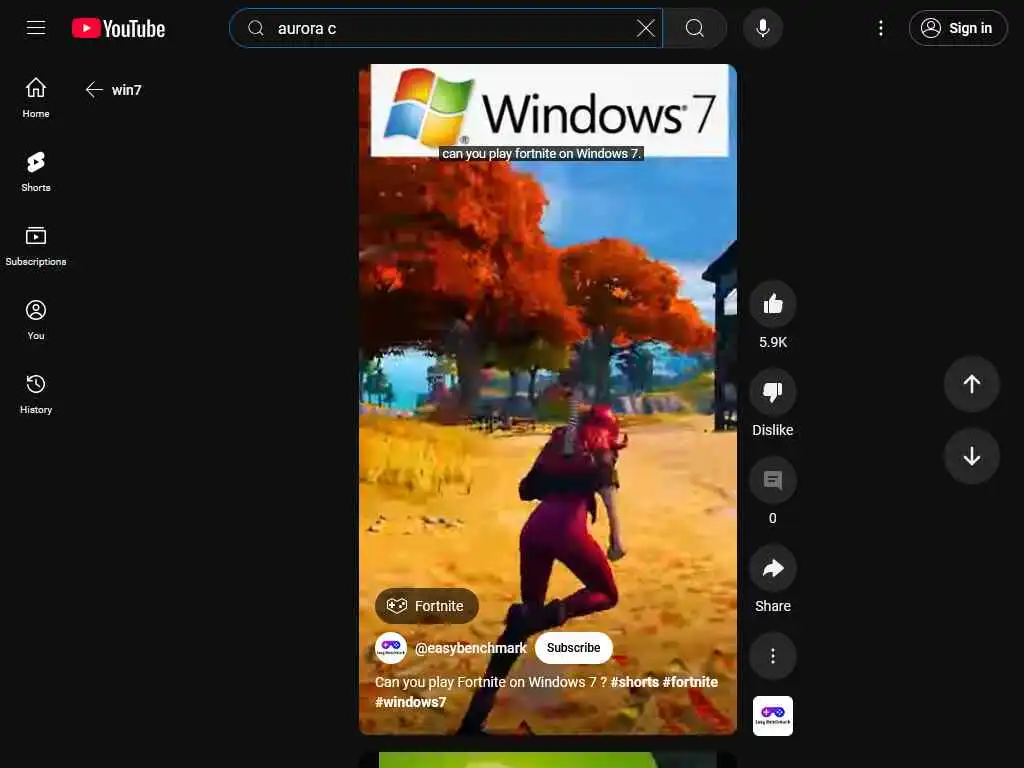Open the comments panel
This screenshot has height=768, width=1024.
pos(773,480)
